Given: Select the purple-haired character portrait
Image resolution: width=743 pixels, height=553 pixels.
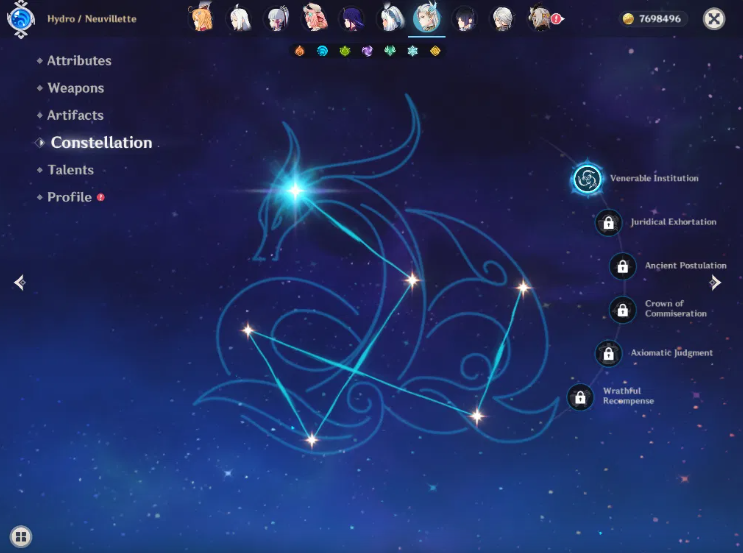Looking at the screenshot, I should [352, 18].
